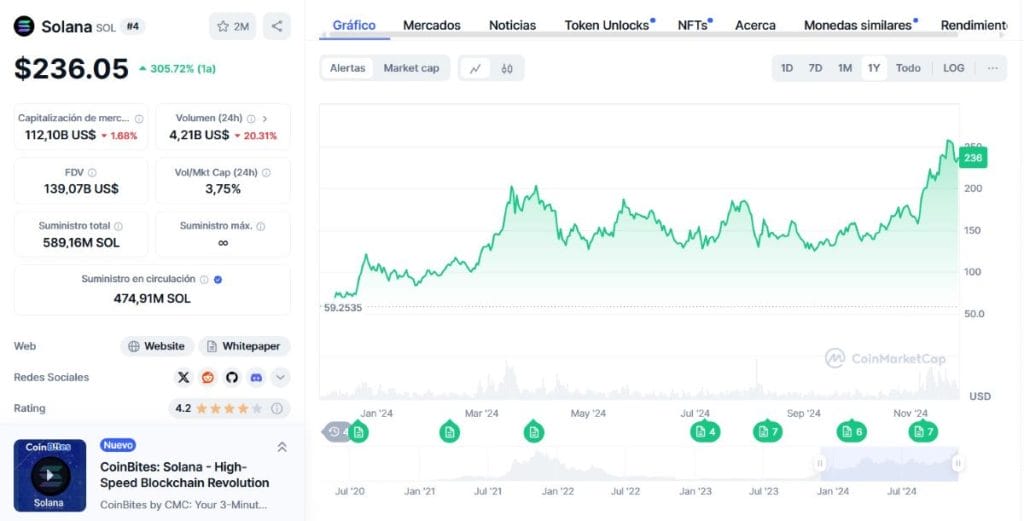The width and height of the screenshot is (1024, 521).
Task: Open FDV info icon
Action: tap(92, 172)
